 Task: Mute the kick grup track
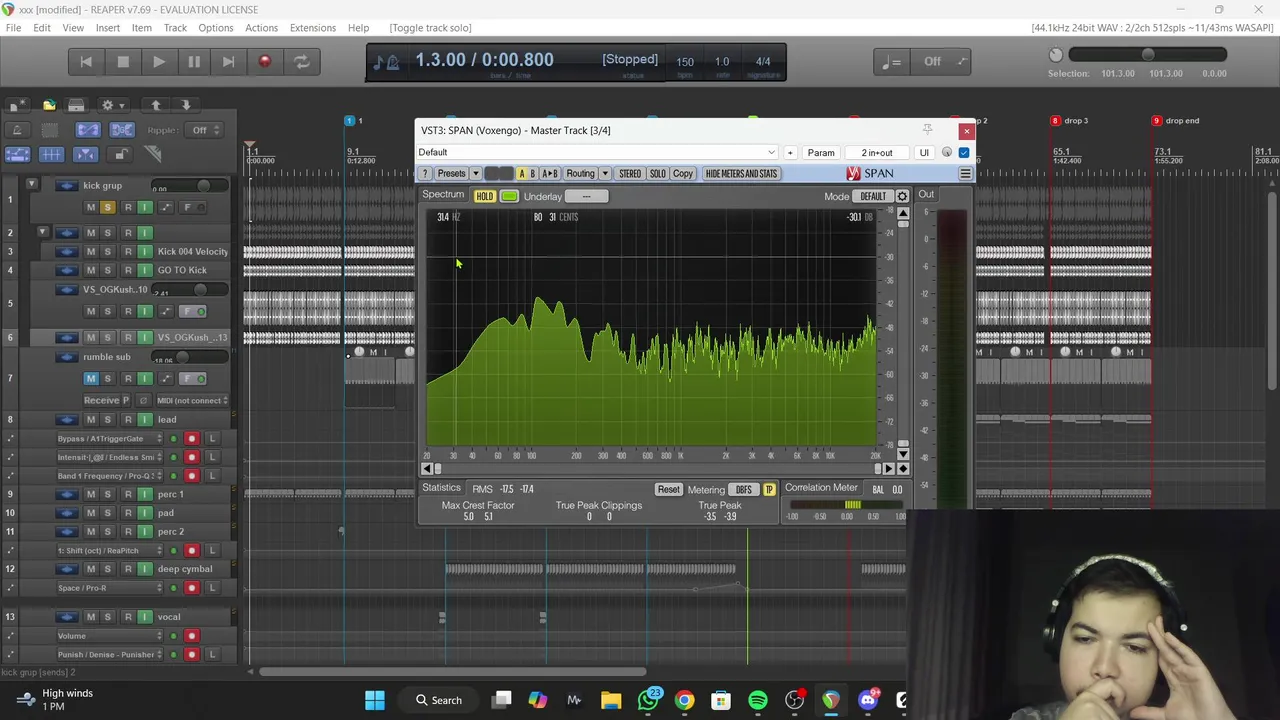[x=91, y=207]
